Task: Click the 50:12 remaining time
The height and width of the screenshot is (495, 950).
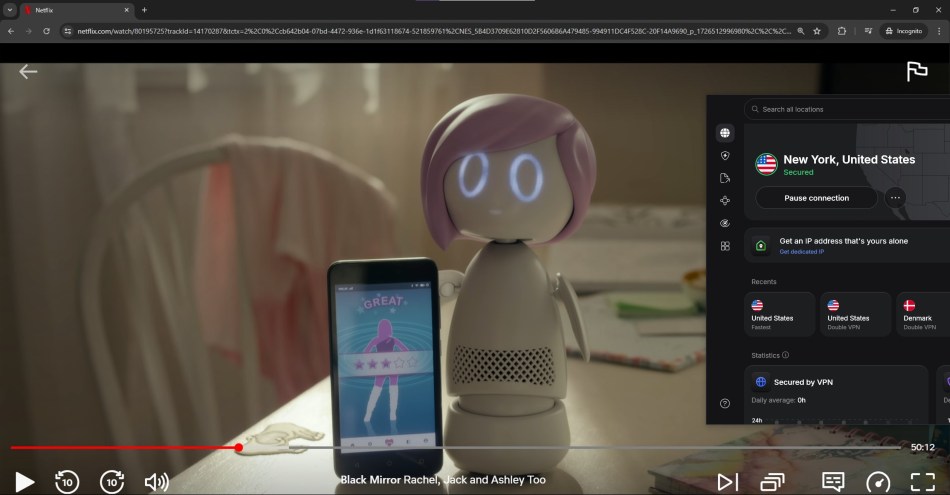Action: tap(923, 448)
